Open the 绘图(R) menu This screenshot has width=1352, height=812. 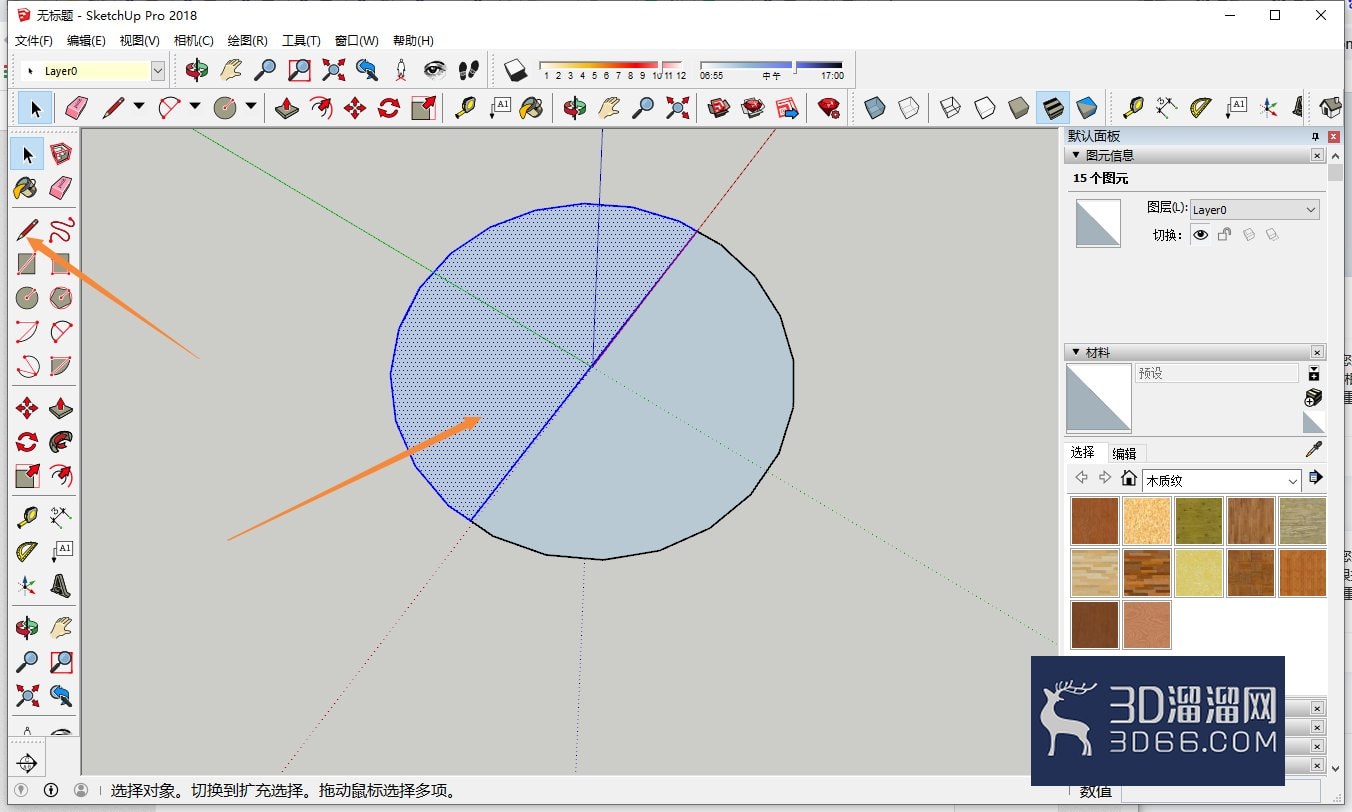[x=247, y=41]
